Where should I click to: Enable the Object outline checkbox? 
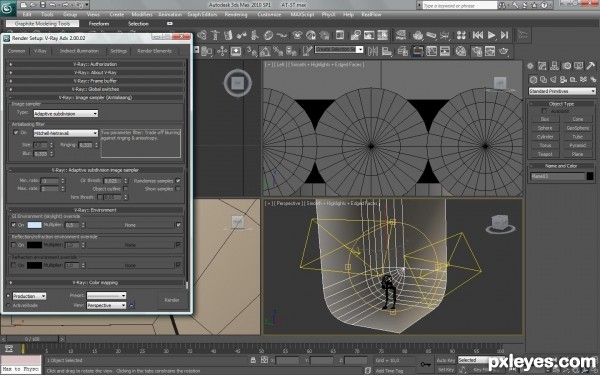point(126,189)
